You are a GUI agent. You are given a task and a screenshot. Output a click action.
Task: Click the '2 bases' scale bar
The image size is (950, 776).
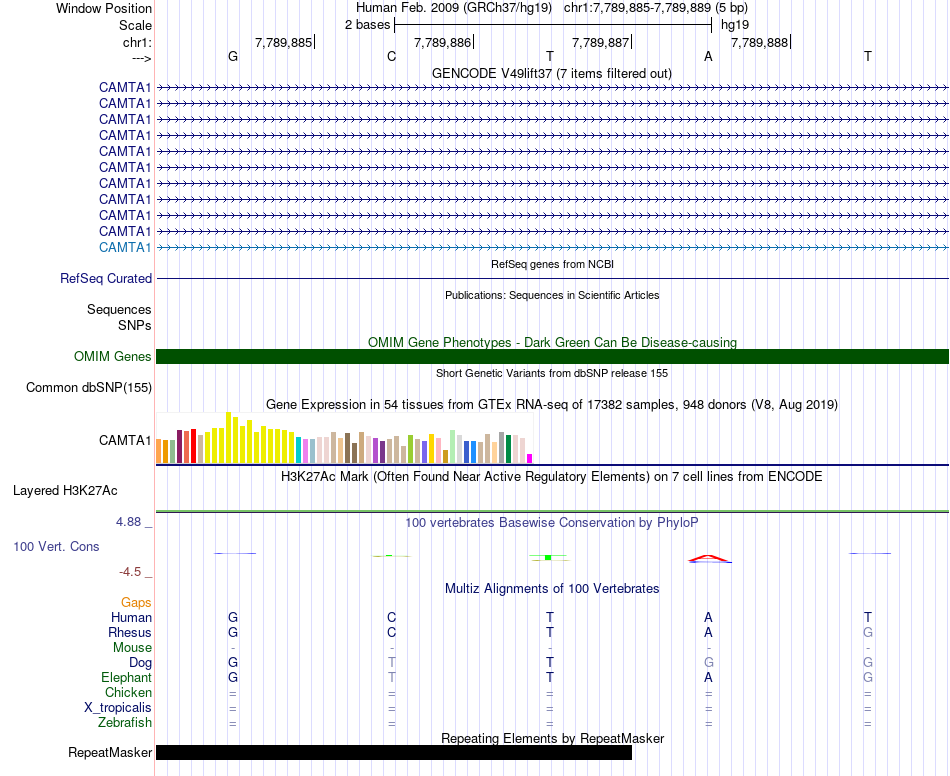(553, 25)
